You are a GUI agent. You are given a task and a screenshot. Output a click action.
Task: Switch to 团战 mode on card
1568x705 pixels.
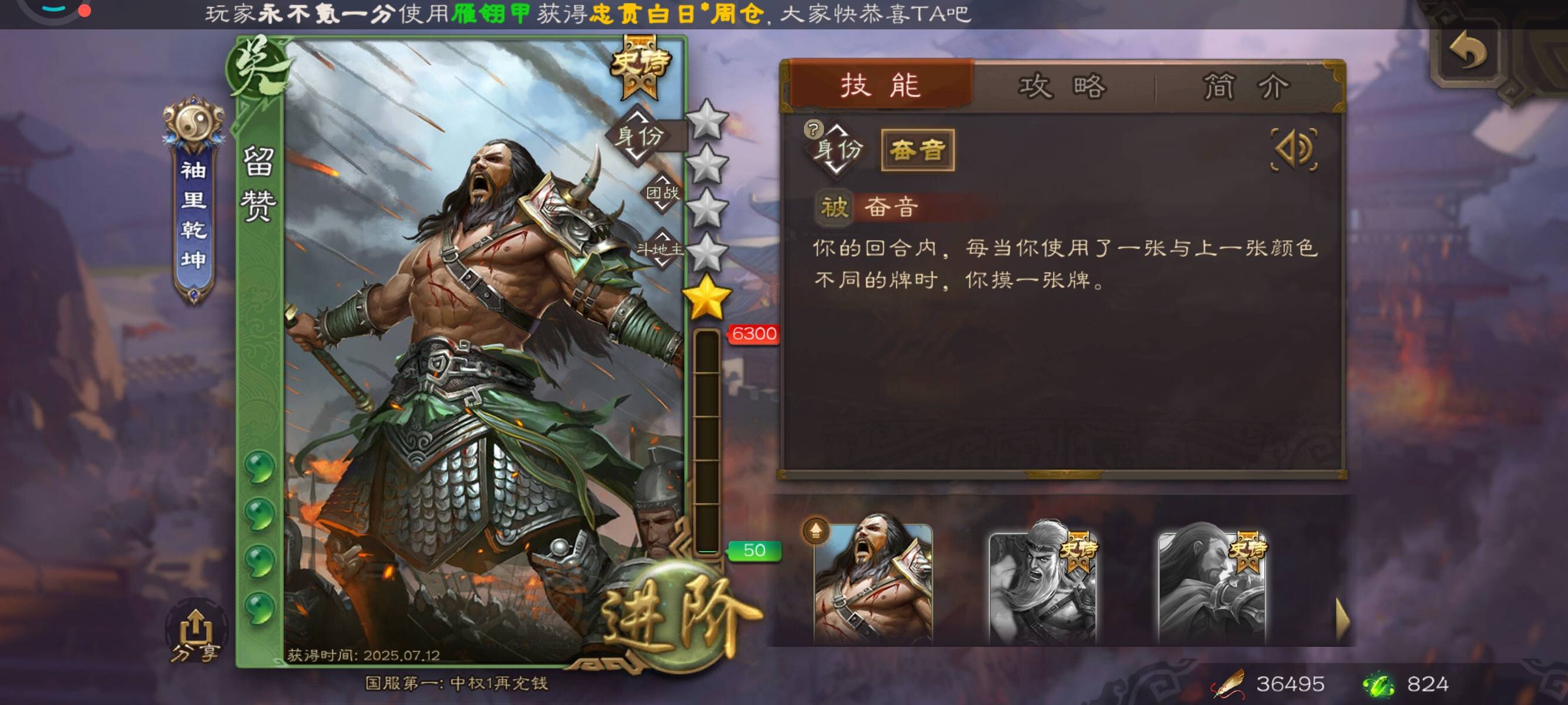(663, 193)
